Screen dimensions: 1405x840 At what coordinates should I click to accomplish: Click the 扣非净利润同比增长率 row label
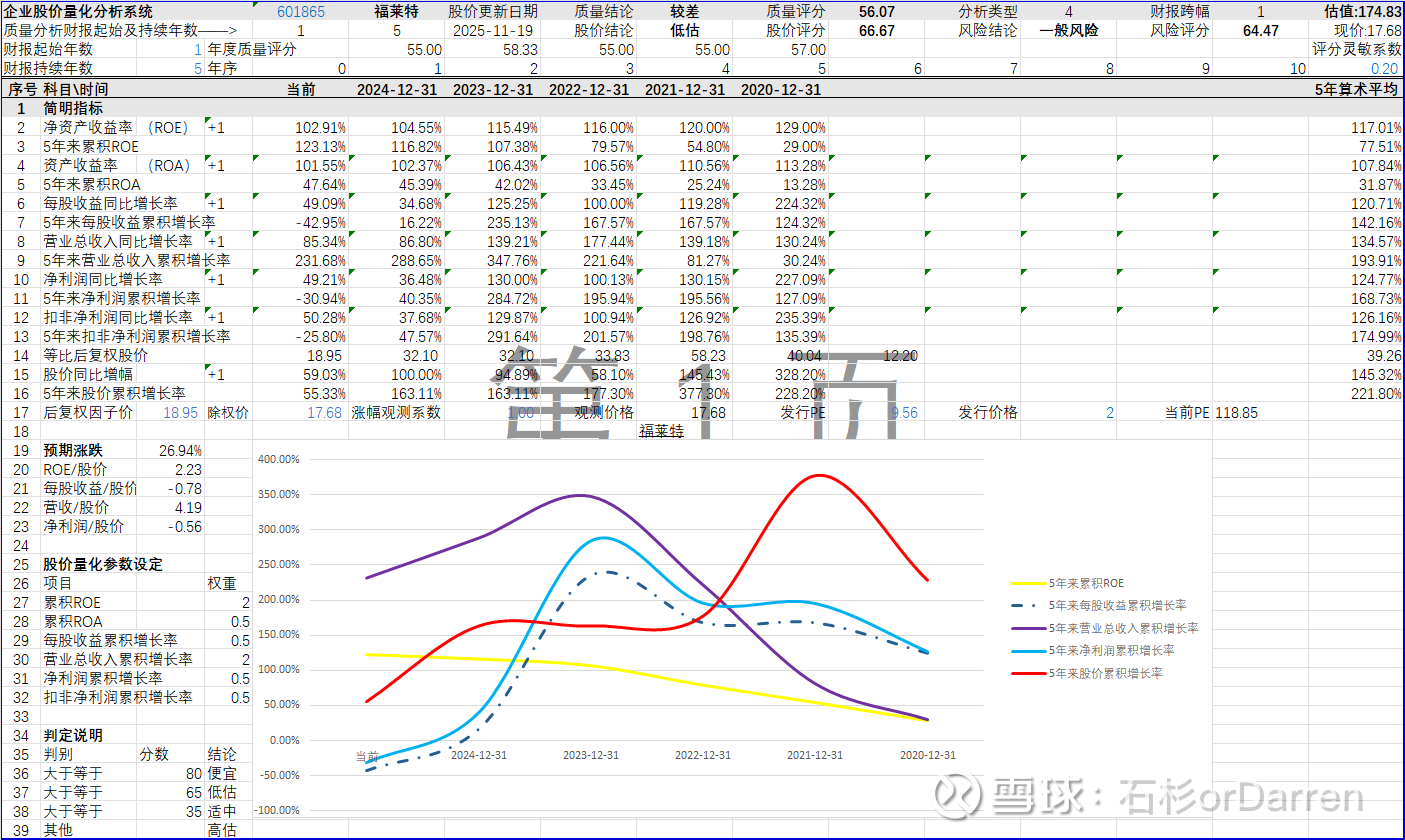coord(118,317)
